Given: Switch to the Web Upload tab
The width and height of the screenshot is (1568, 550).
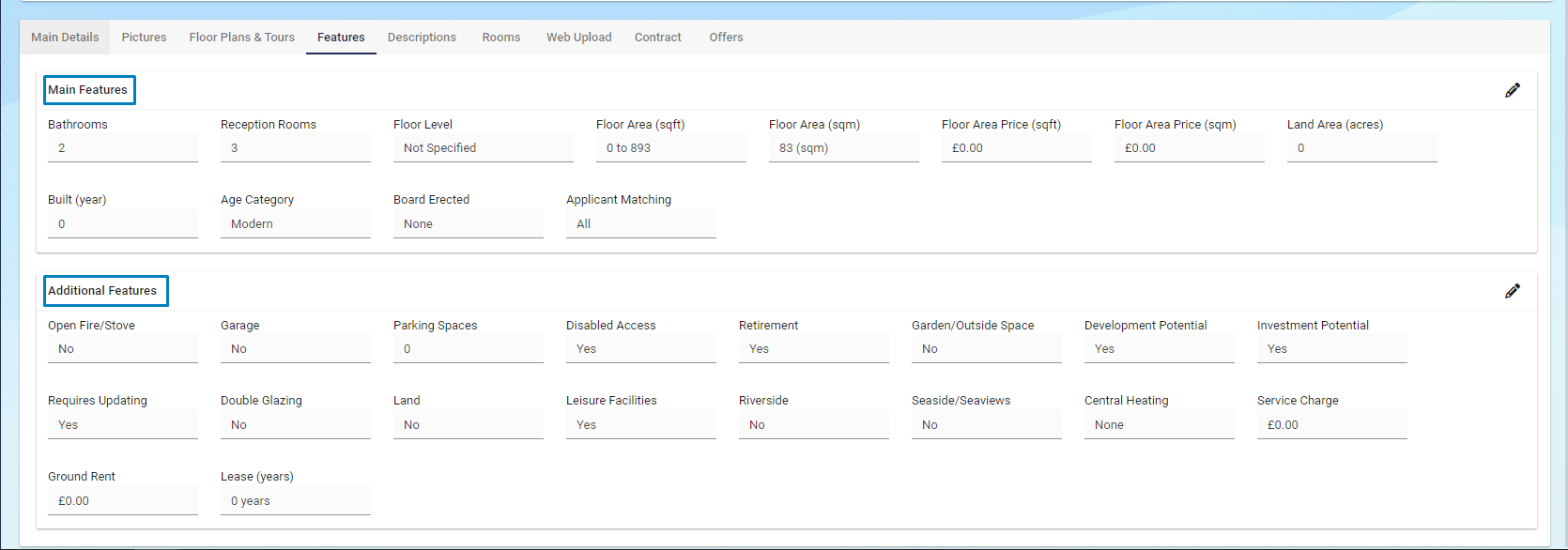Looking at the screenshot, I should (x=579, y=38).
